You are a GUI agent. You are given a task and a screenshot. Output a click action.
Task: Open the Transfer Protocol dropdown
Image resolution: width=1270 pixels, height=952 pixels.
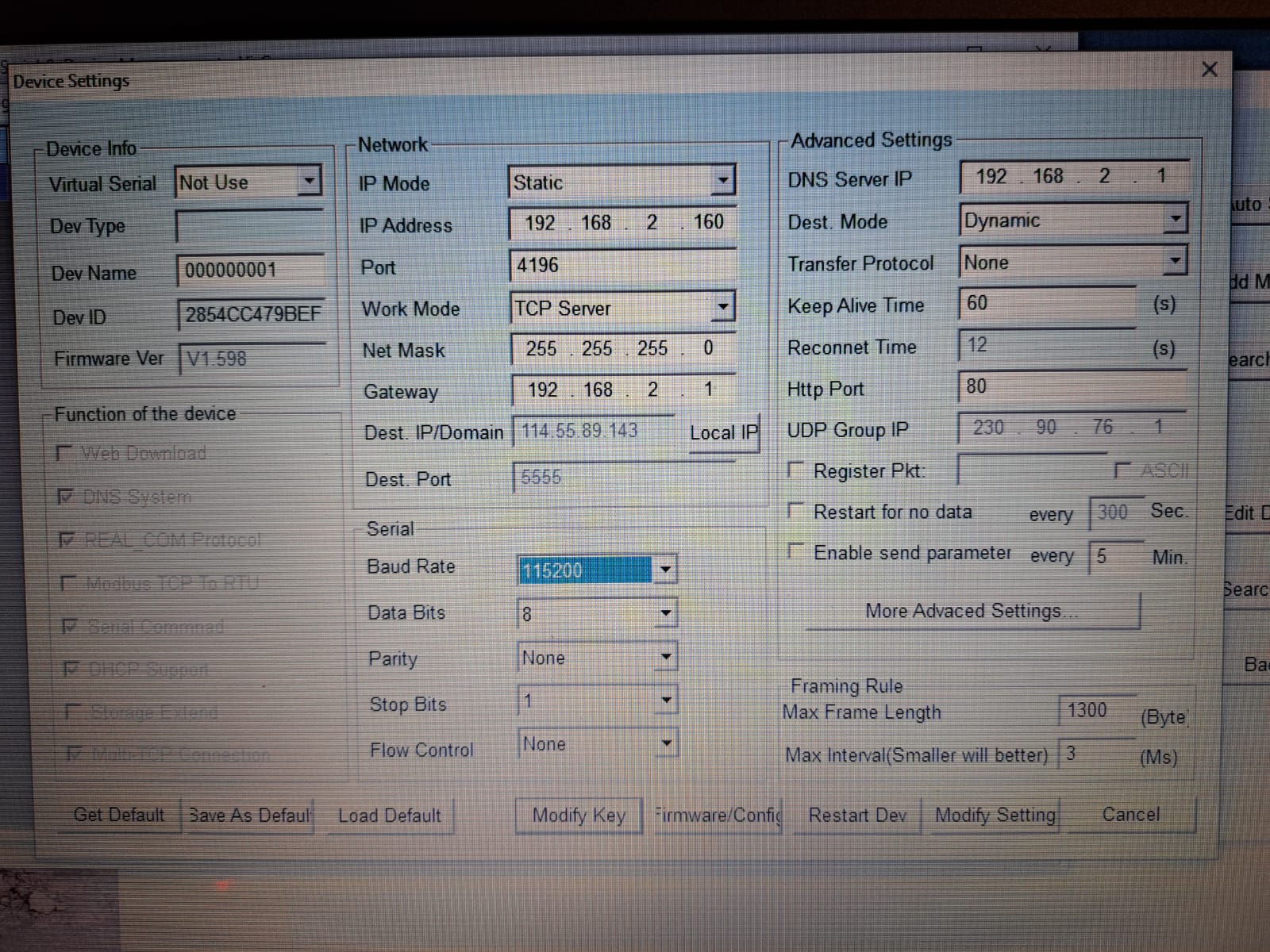pyautogui.click(x=1175, y=261)
